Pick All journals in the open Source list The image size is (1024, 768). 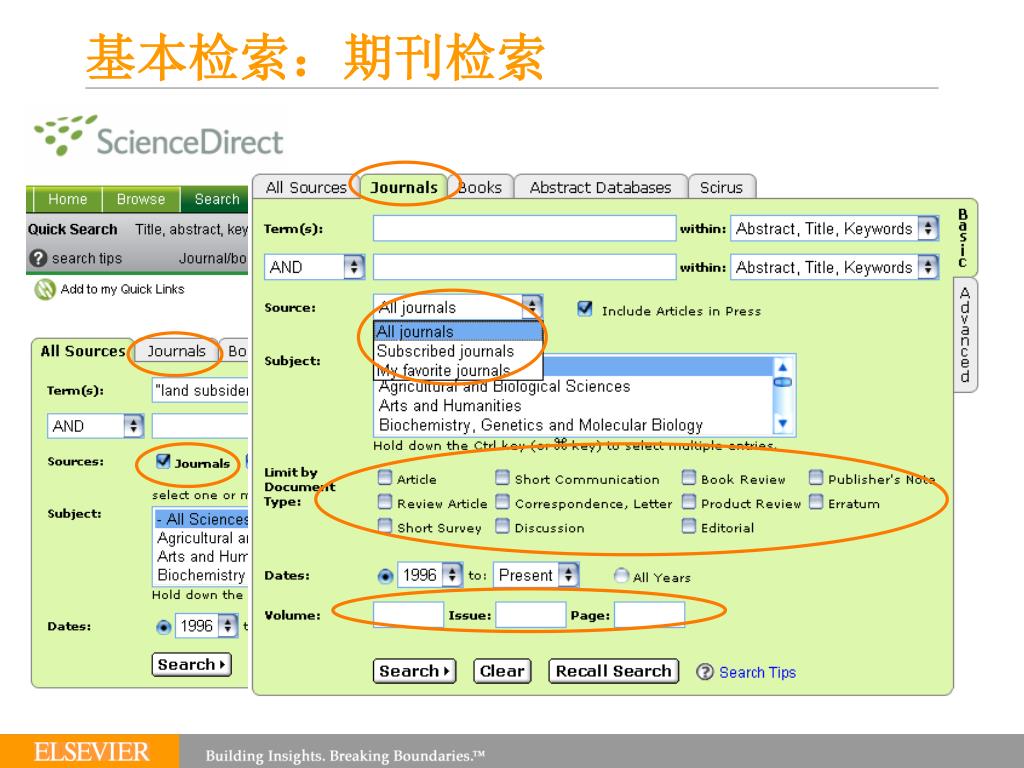click(458, 332)
